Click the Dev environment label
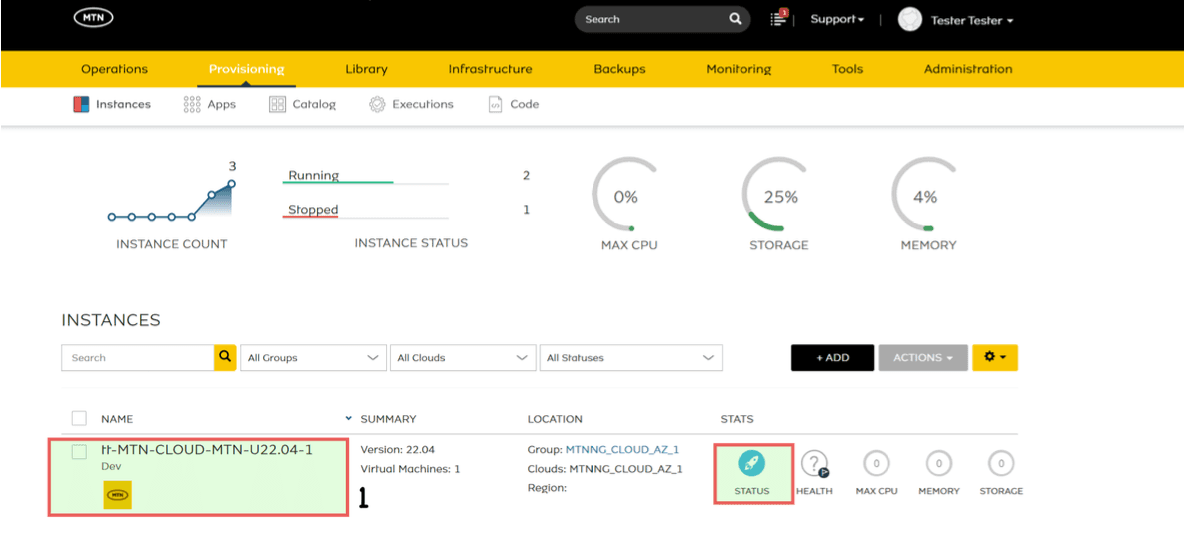This screenshot has height=551, width=1186. point(111,467)
